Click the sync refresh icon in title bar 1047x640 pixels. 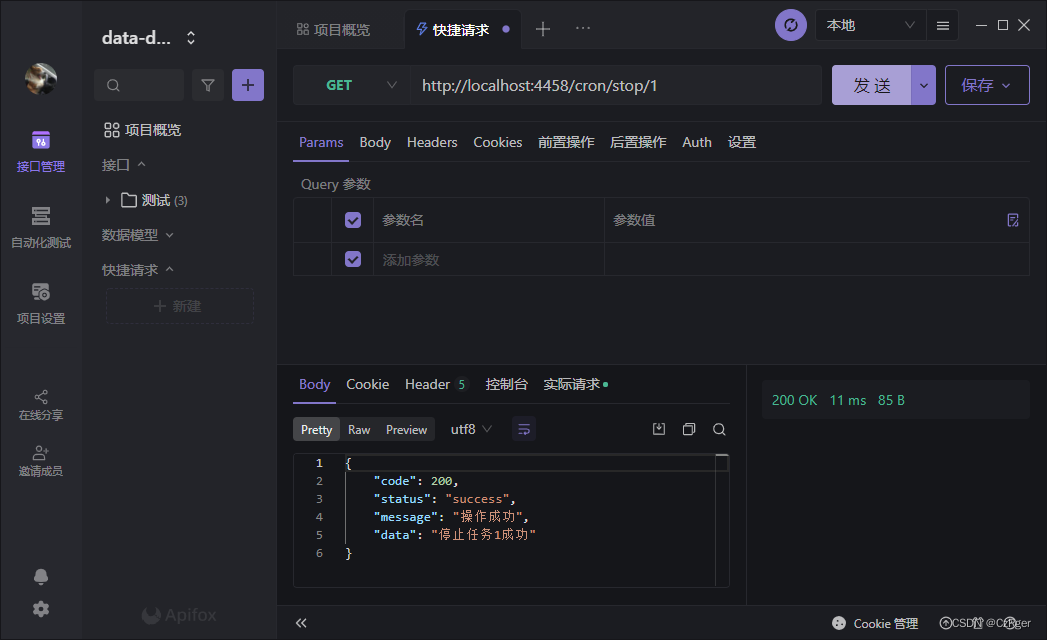[x=791, y=26]
